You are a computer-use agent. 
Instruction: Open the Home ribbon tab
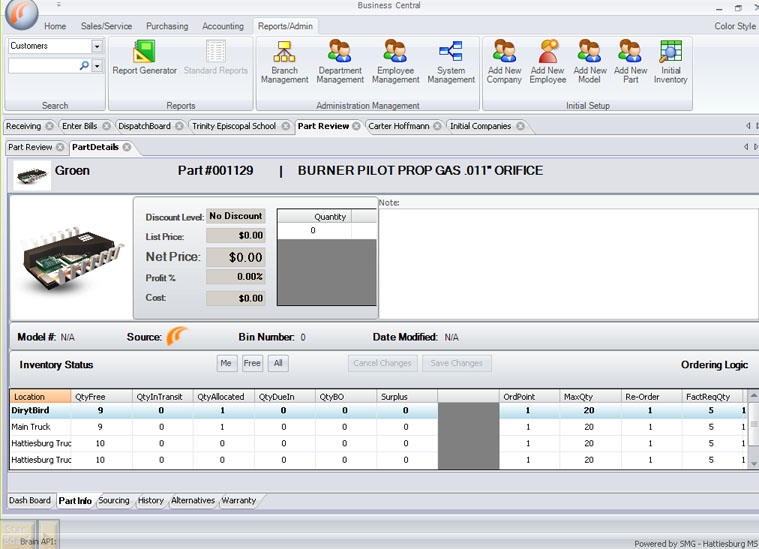click(55, 26)
